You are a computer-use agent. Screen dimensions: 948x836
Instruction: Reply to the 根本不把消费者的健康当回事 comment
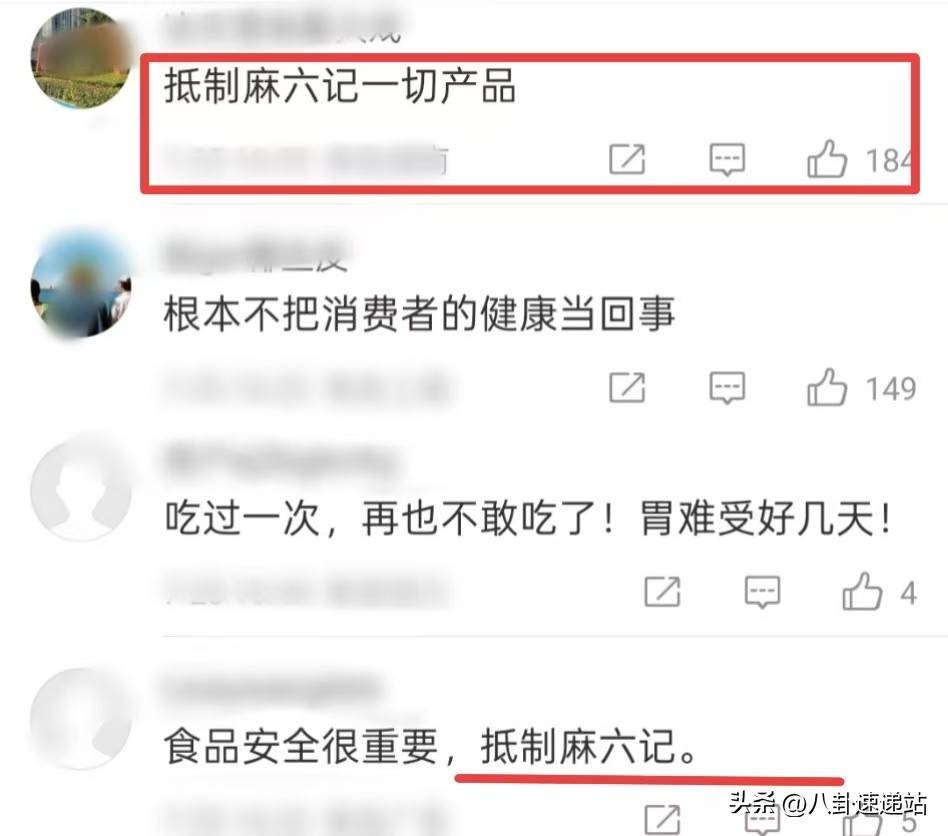pyautogui.click(x=727, y=387)
